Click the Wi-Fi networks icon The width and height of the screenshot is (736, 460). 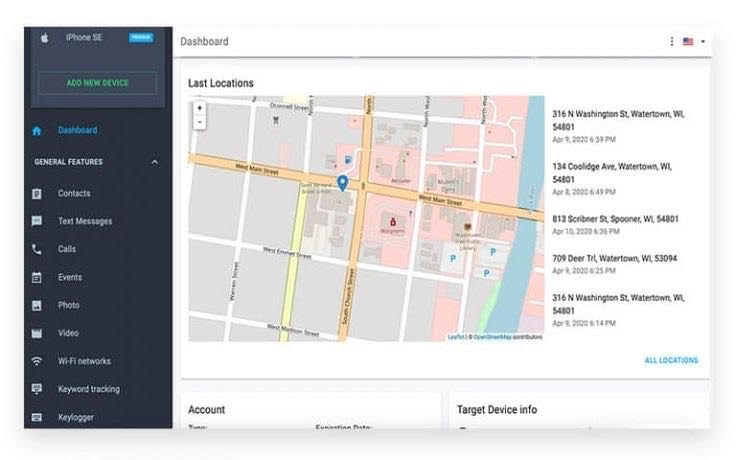(x=37, y=361)
